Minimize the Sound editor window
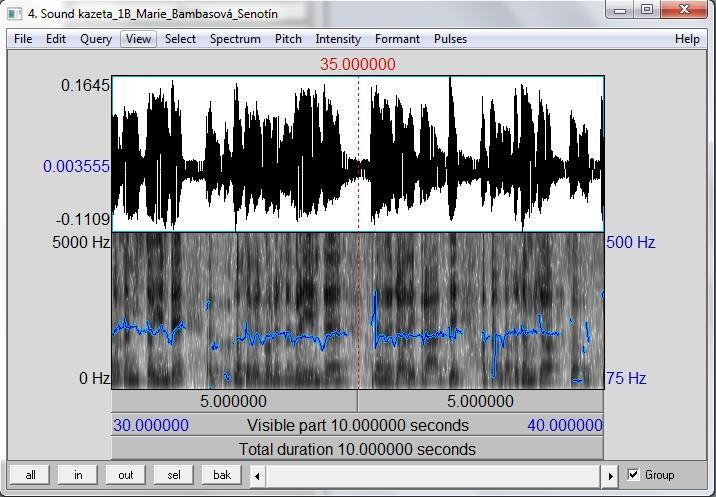The height and width of the screenshot is (497, 716). click(620, 9)
